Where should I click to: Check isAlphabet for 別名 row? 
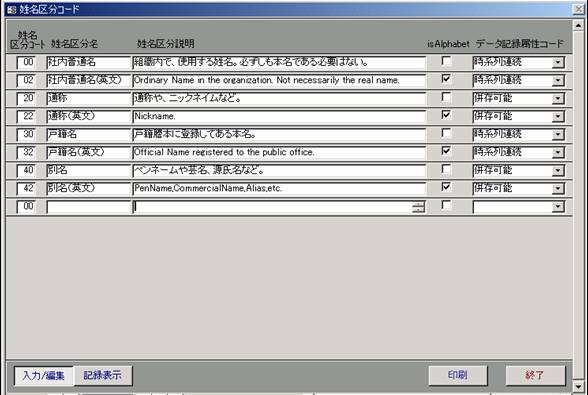coord(446,169)
